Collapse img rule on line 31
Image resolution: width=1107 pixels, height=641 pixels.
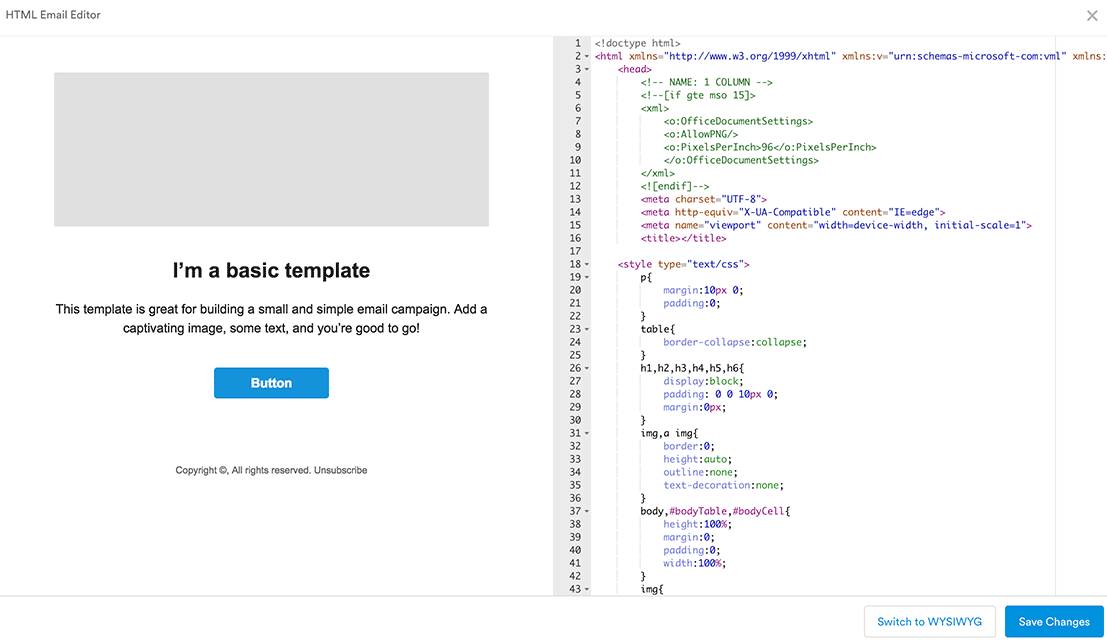pyautogui.click(x=587, y=434)
